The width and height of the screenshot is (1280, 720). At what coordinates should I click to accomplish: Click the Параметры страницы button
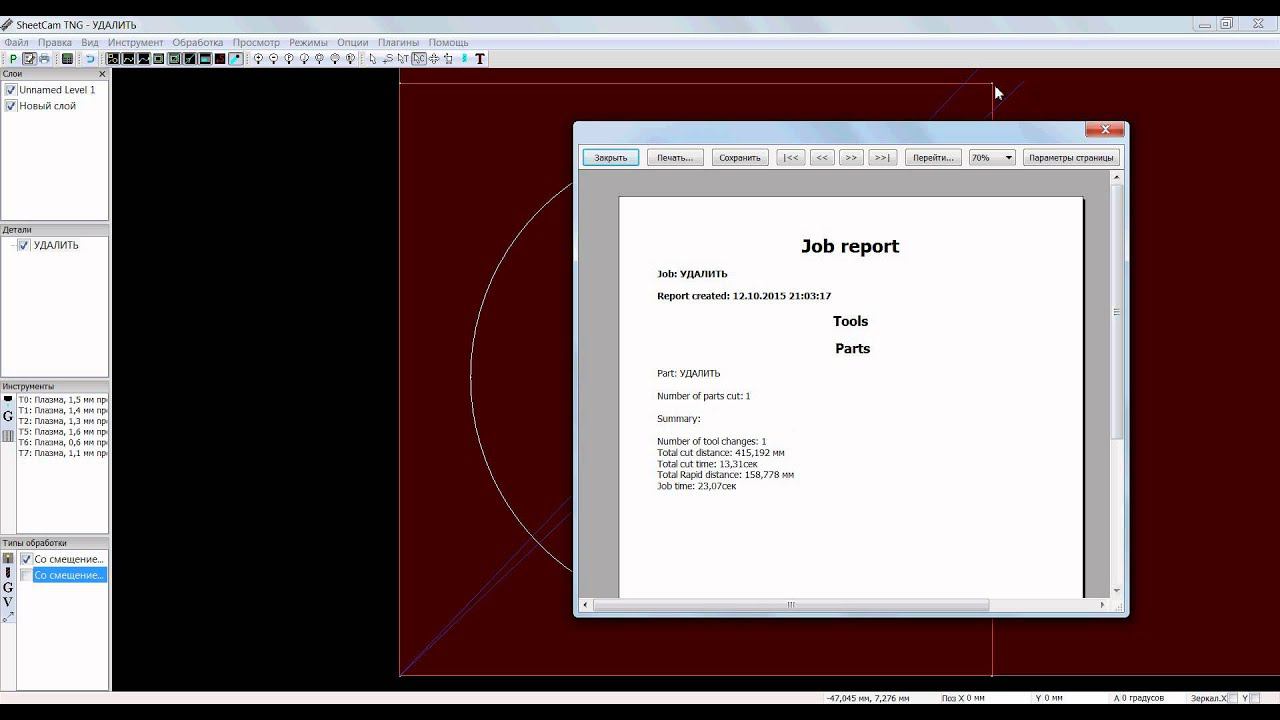[x=1071, y=158]
